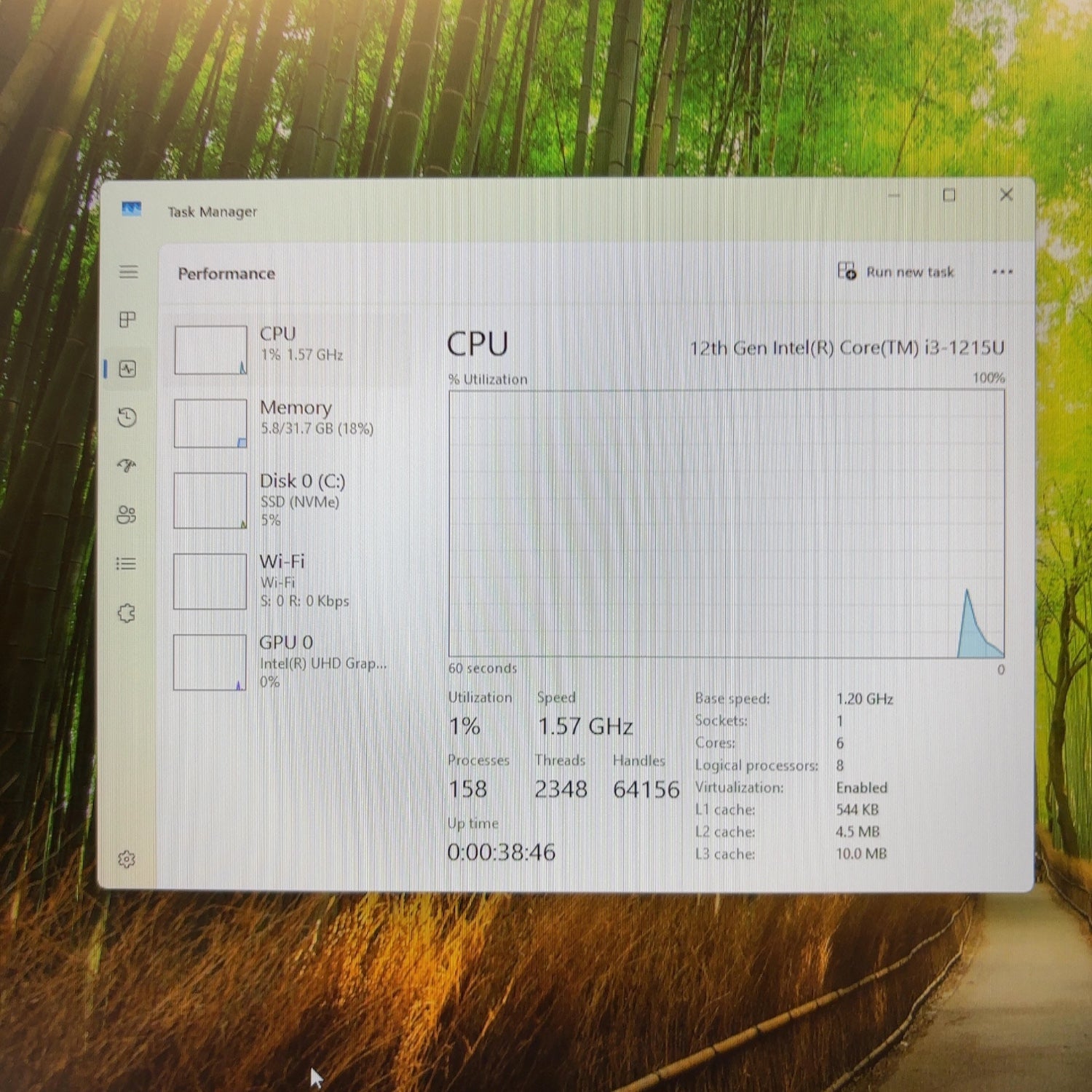Viewport: 1092px width, 1092px height.
Task: Click the CPU mini graph thumbnail
Action: click(x=210, y=349)
